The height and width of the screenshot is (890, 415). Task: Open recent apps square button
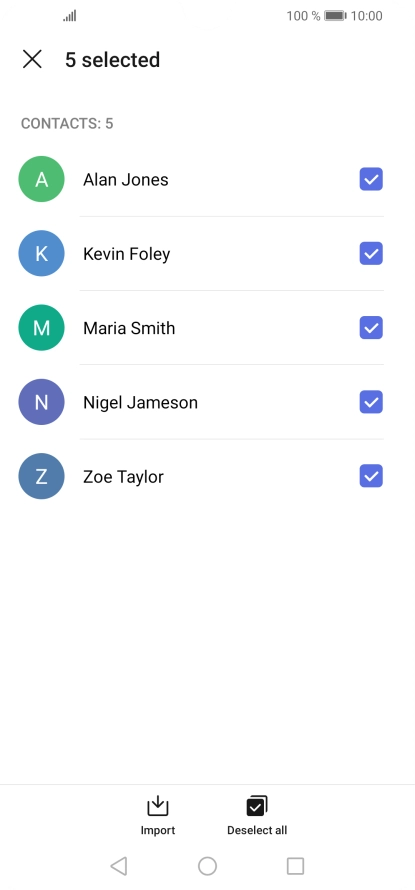pos(295,866)
